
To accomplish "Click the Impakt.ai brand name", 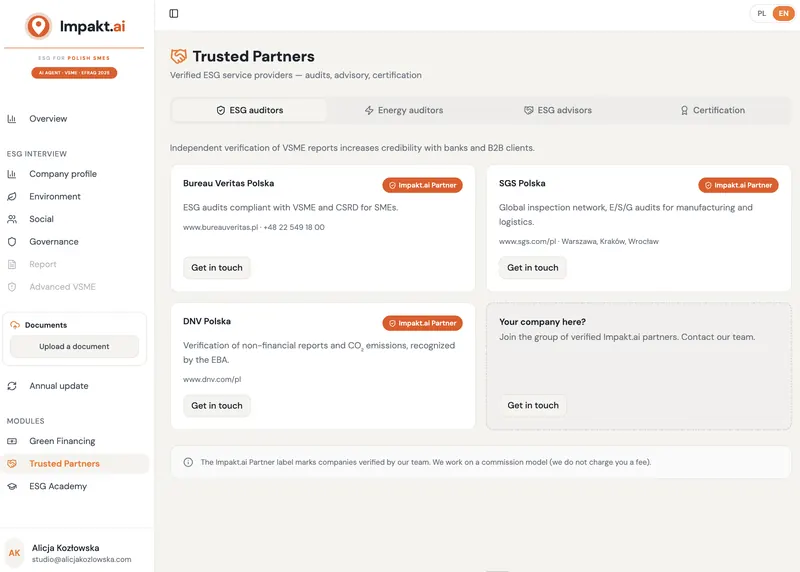I will pos(92,26).
